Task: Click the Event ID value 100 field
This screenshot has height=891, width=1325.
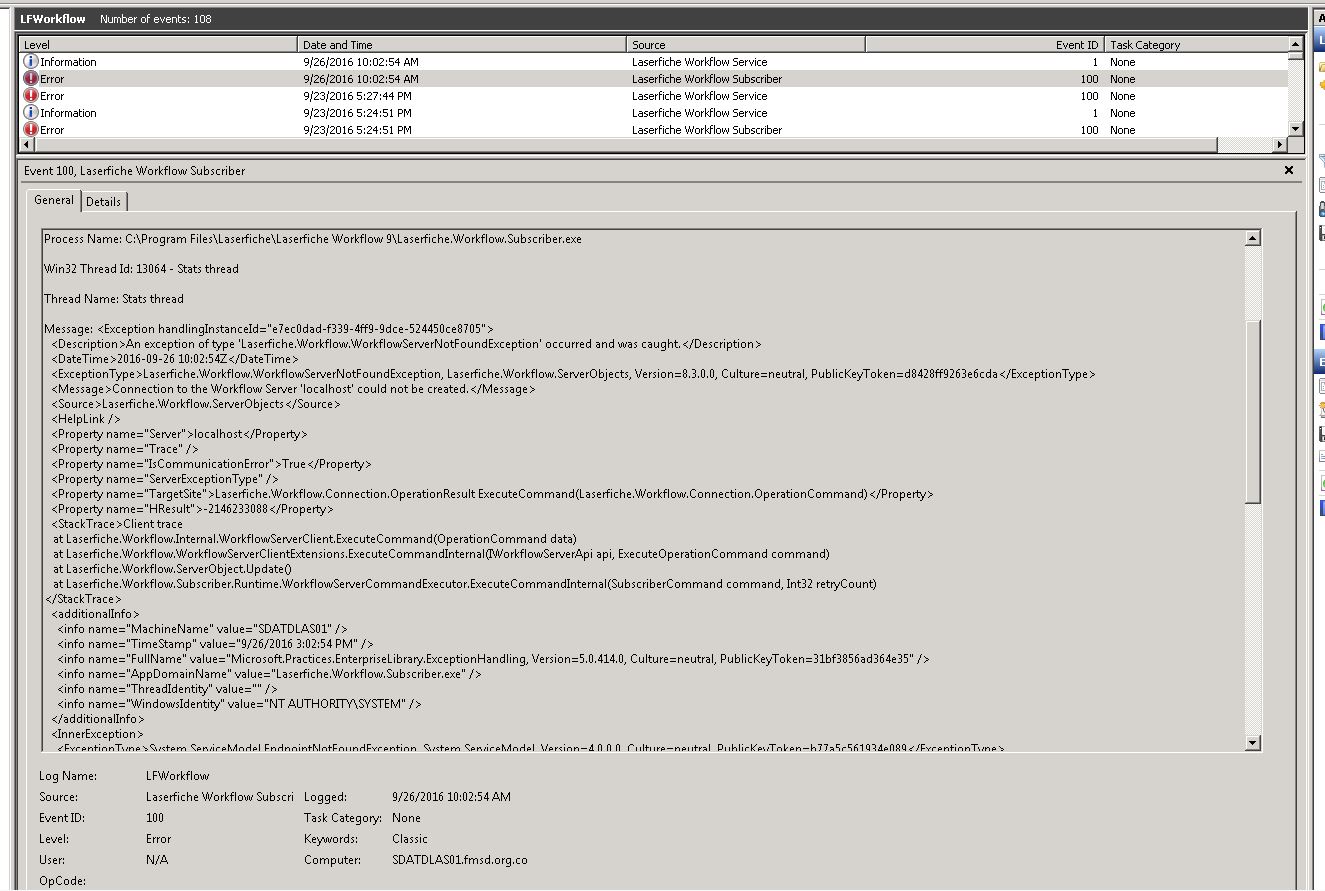Action: point(155,818)
